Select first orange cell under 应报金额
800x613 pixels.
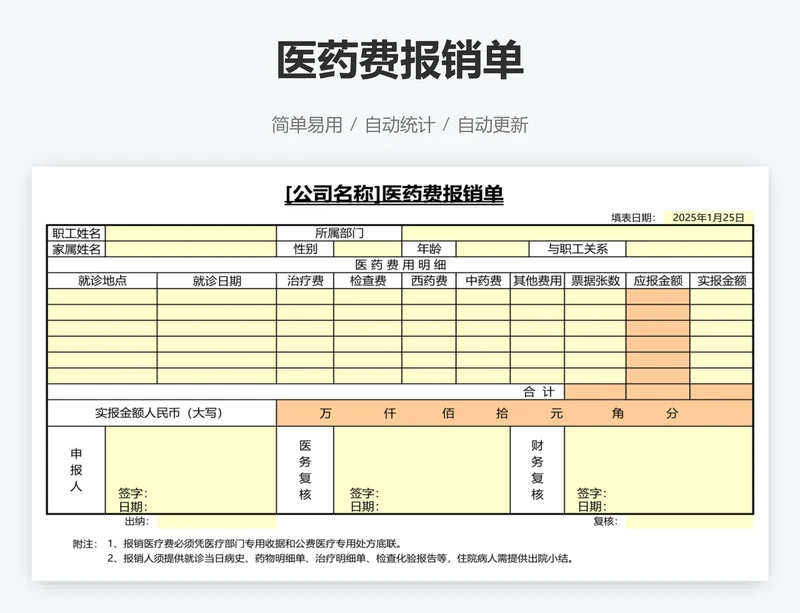tap(658, 297)
